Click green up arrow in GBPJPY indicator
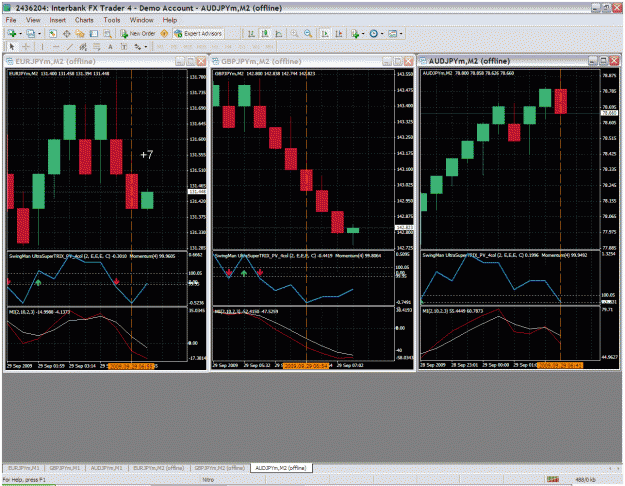Image resolution: width=625 pixels, height=486 pixels. coord(244,273)
